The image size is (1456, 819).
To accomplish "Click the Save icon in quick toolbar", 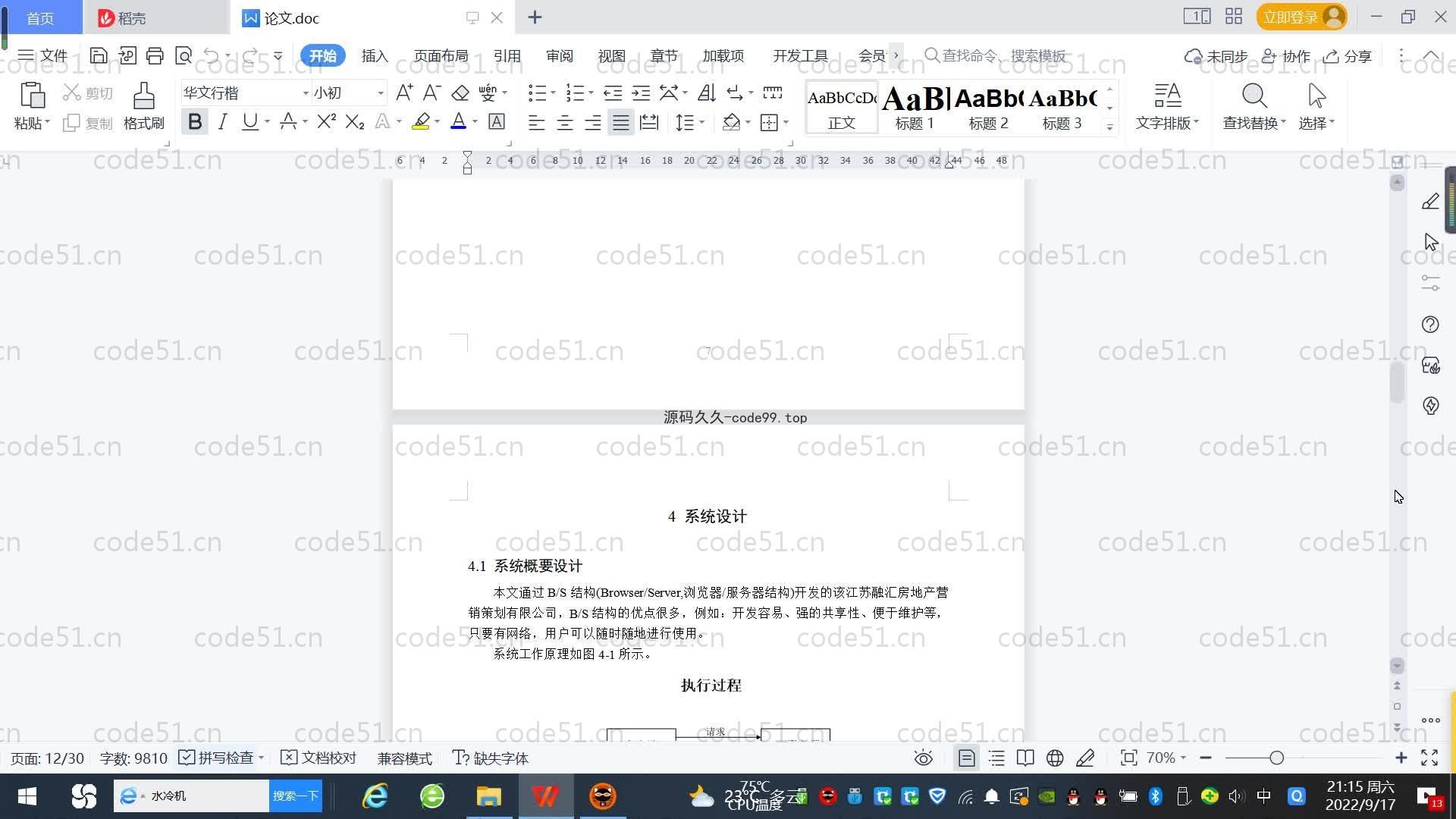I will (x=98, y=55).
